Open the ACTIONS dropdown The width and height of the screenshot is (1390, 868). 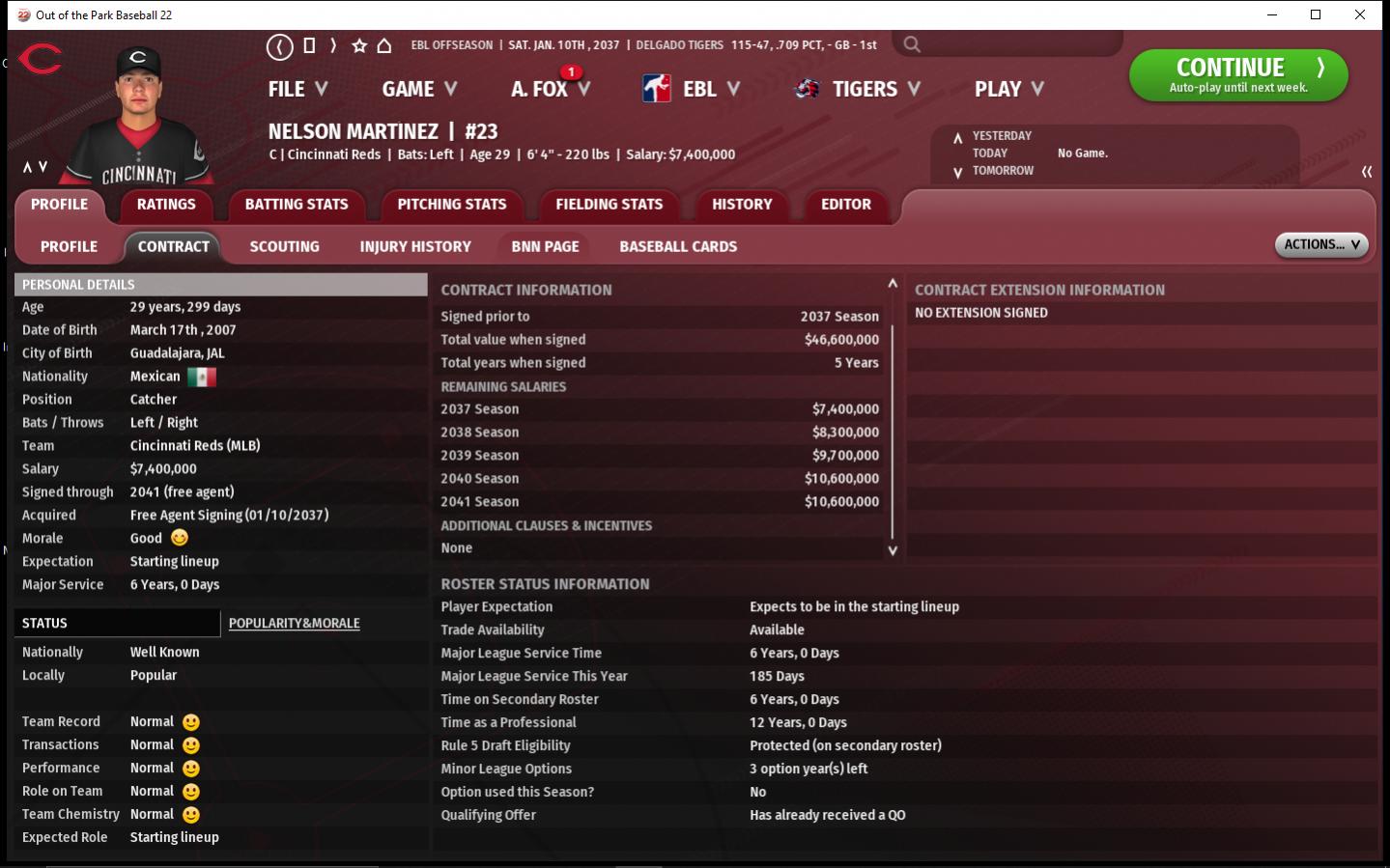pyautogui.click(x=1320, y=245)
